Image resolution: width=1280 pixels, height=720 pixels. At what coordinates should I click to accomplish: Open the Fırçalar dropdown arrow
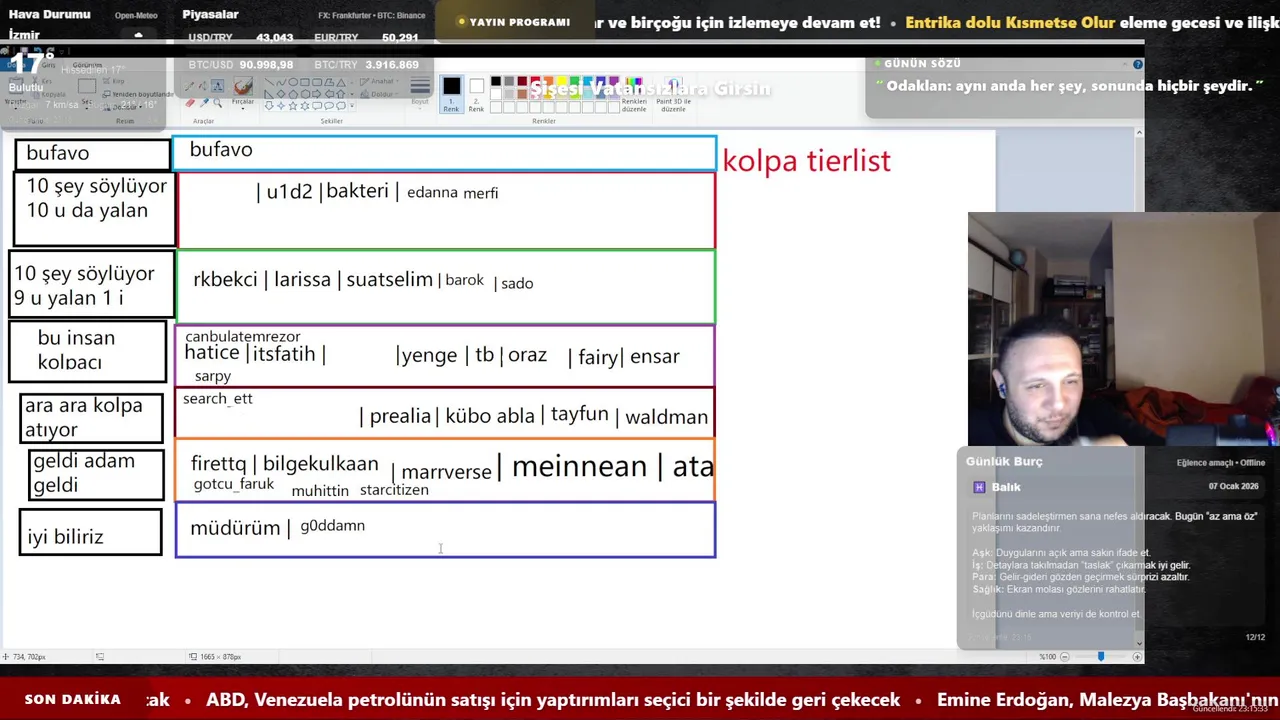(243, 109)
